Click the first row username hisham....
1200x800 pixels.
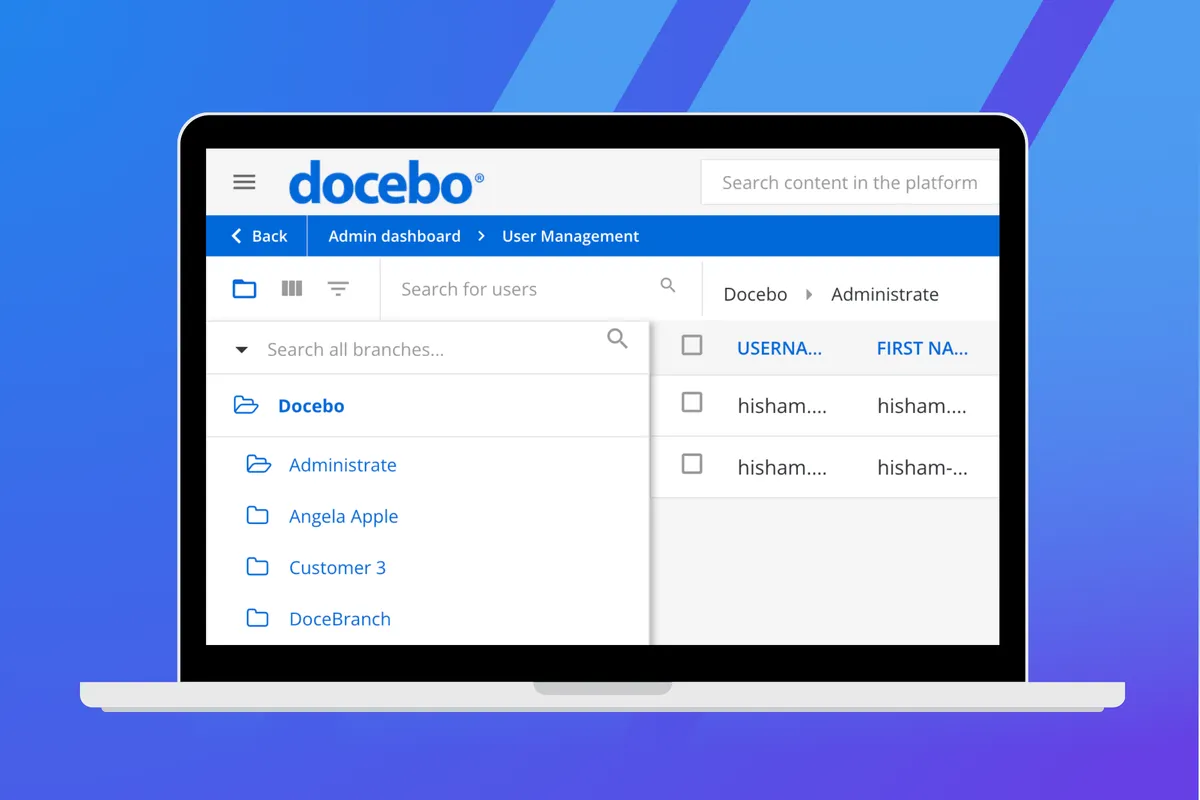point(782,405)
